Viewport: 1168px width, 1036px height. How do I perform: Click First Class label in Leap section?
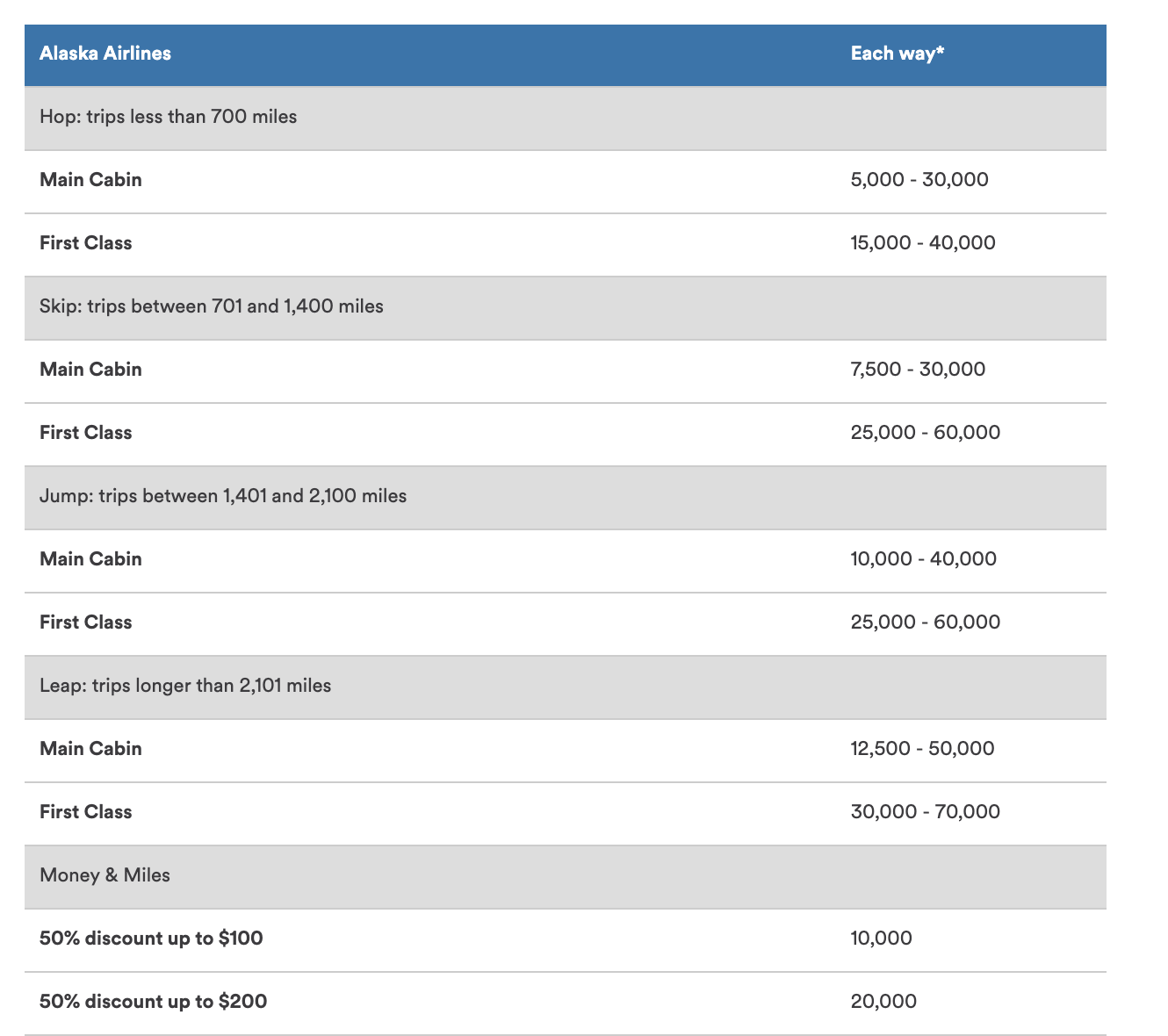86,812
